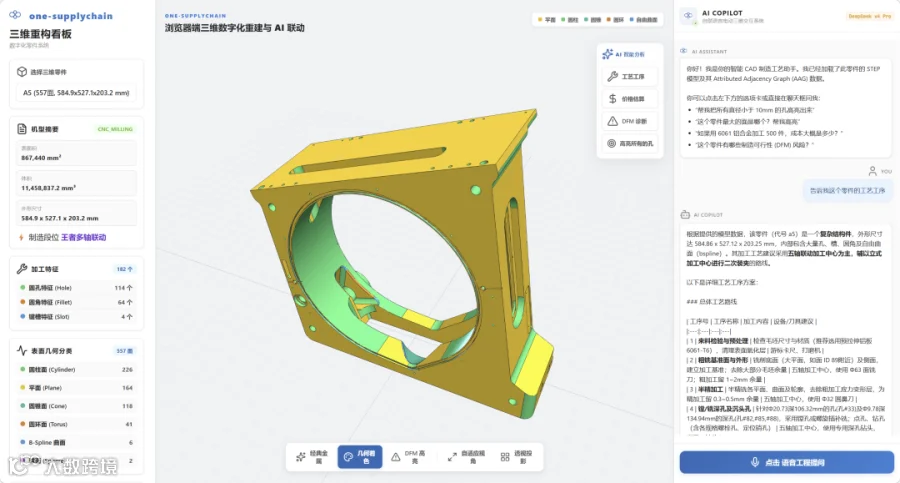Click the suggested prompt about 6061 aluminium cost

tap(769, 133)
